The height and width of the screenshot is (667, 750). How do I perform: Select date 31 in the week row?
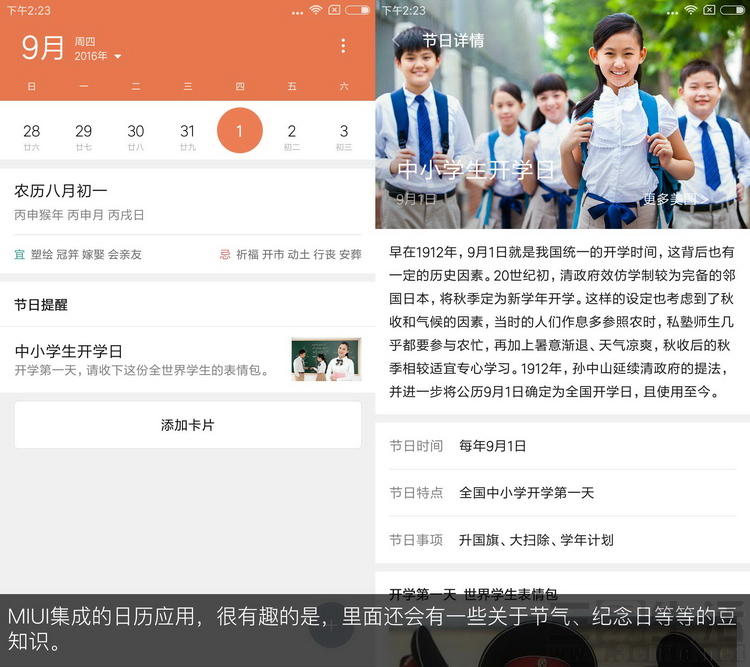coord(188,136)
